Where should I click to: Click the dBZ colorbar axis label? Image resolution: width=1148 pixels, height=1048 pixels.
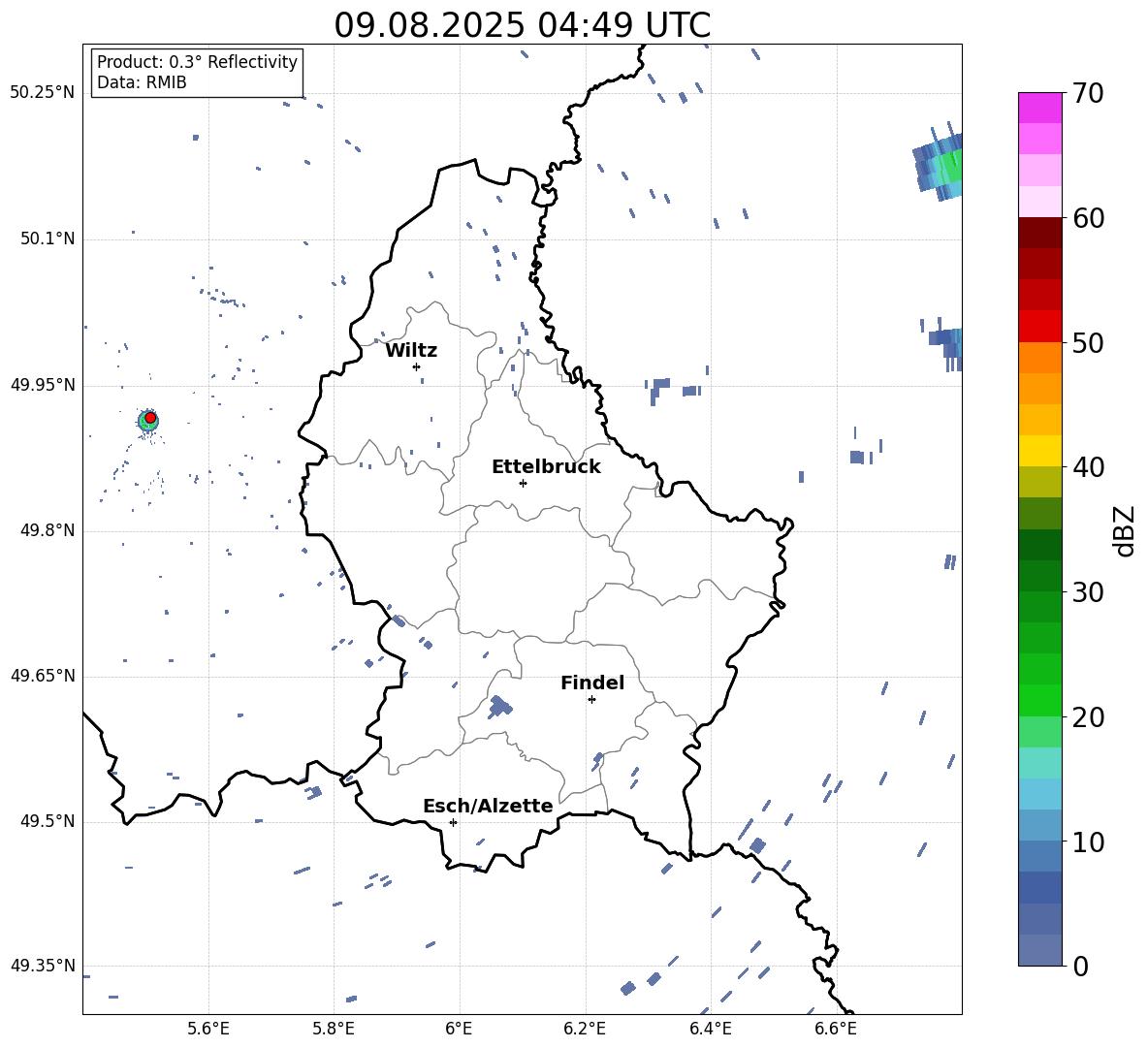pyautogui.click(x=1126, y=530)
